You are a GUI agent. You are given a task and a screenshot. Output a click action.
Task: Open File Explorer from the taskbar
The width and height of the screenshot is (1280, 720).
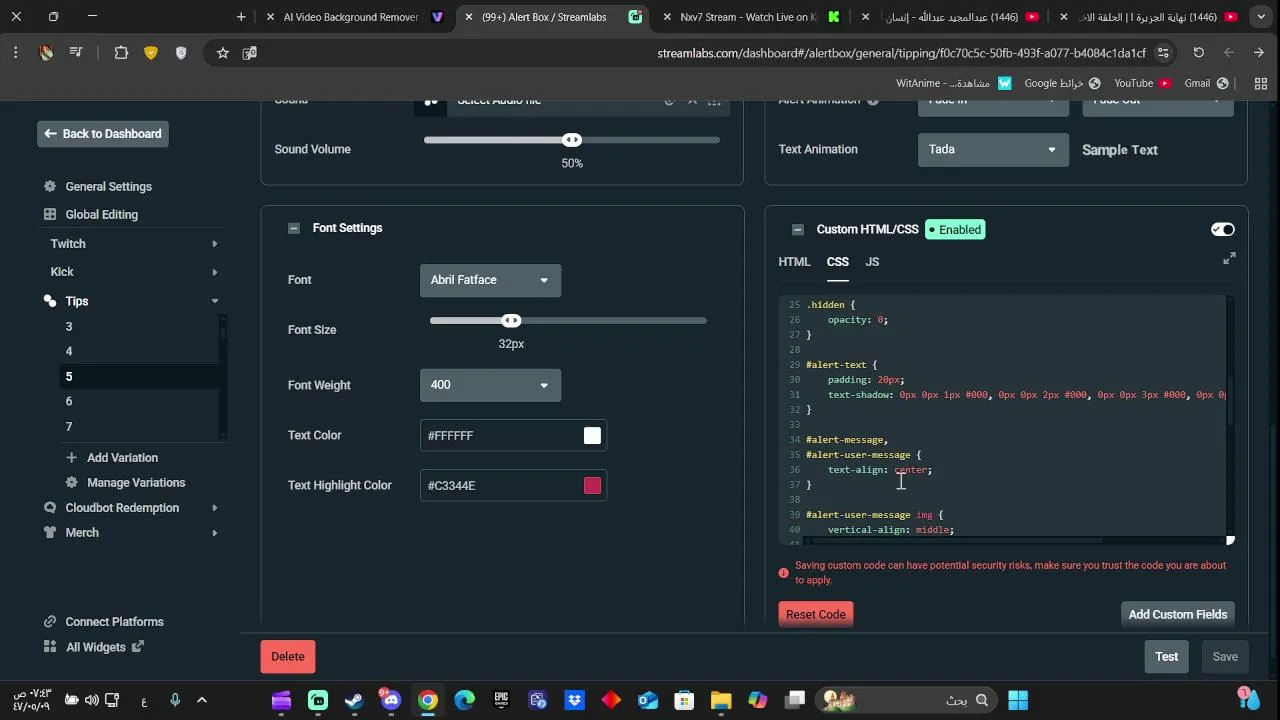[721, 700]
